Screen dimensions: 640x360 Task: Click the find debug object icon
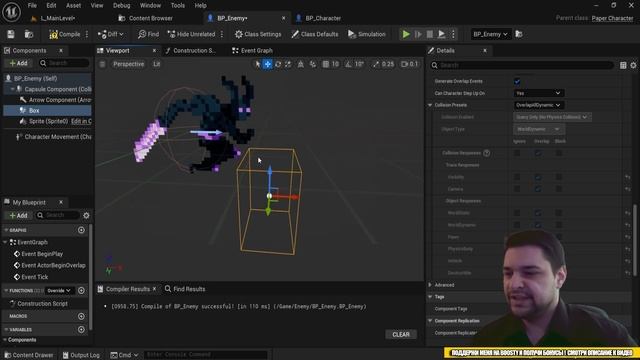pyautogui.click(x=519, y=34)
